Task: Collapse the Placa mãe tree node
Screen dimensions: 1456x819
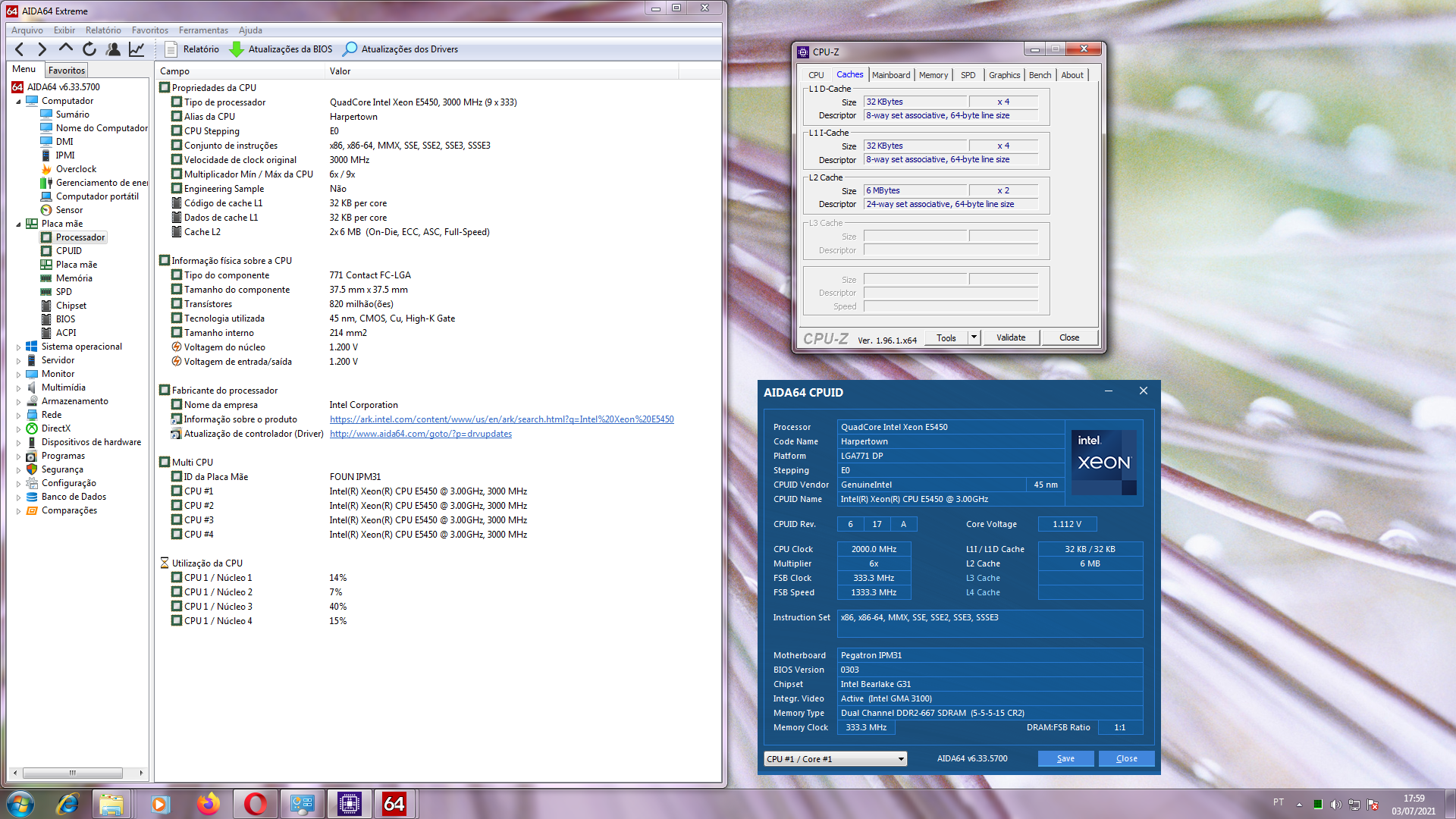Action: [18, 224]
